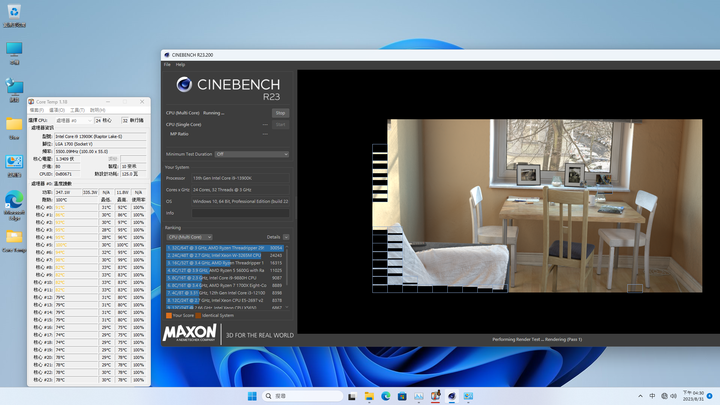This screenshot has width=720, height=405.
Task: Click the taskbar search box
Action: pos(303,396)
